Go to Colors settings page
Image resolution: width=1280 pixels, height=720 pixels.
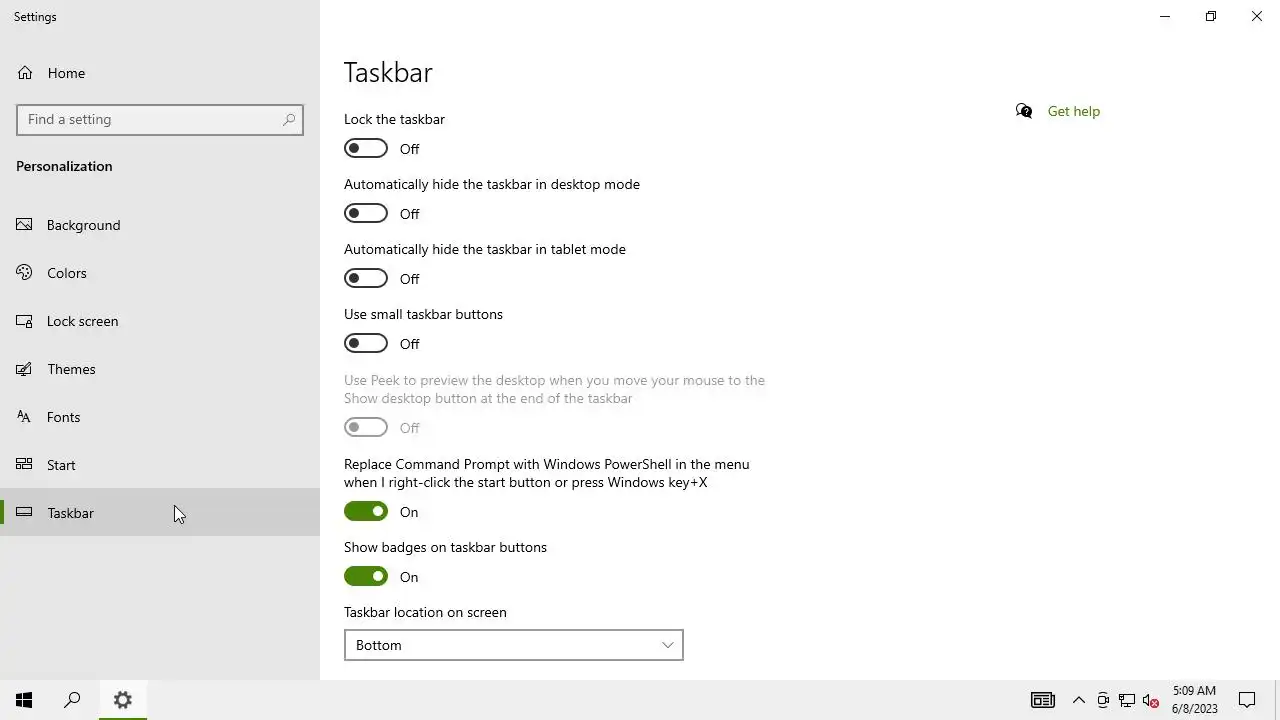tap(67, 273)
